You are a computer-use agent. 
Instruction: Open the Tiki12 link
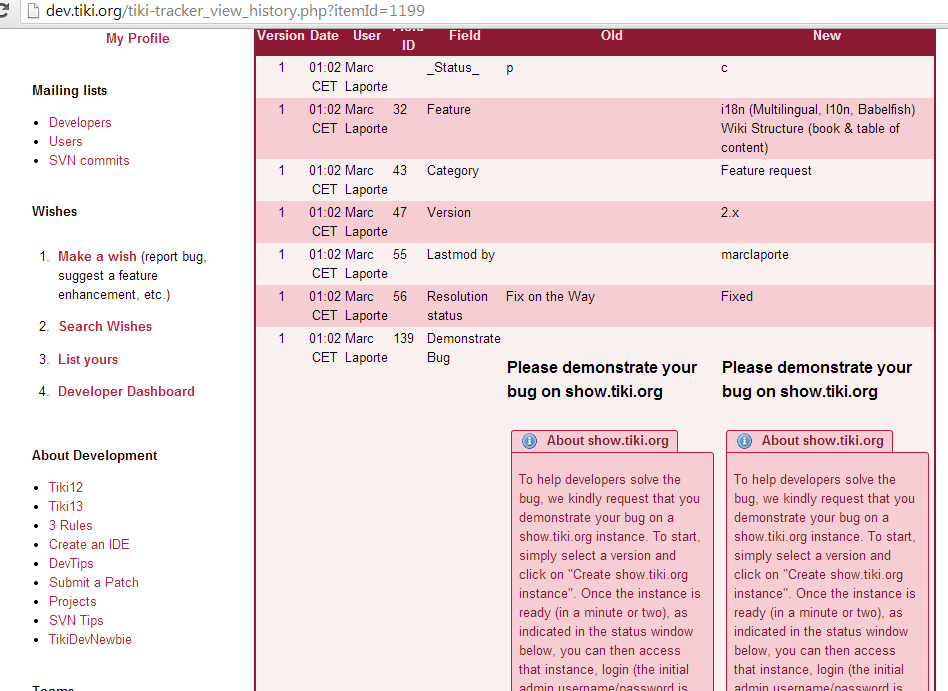coord(66,487)
